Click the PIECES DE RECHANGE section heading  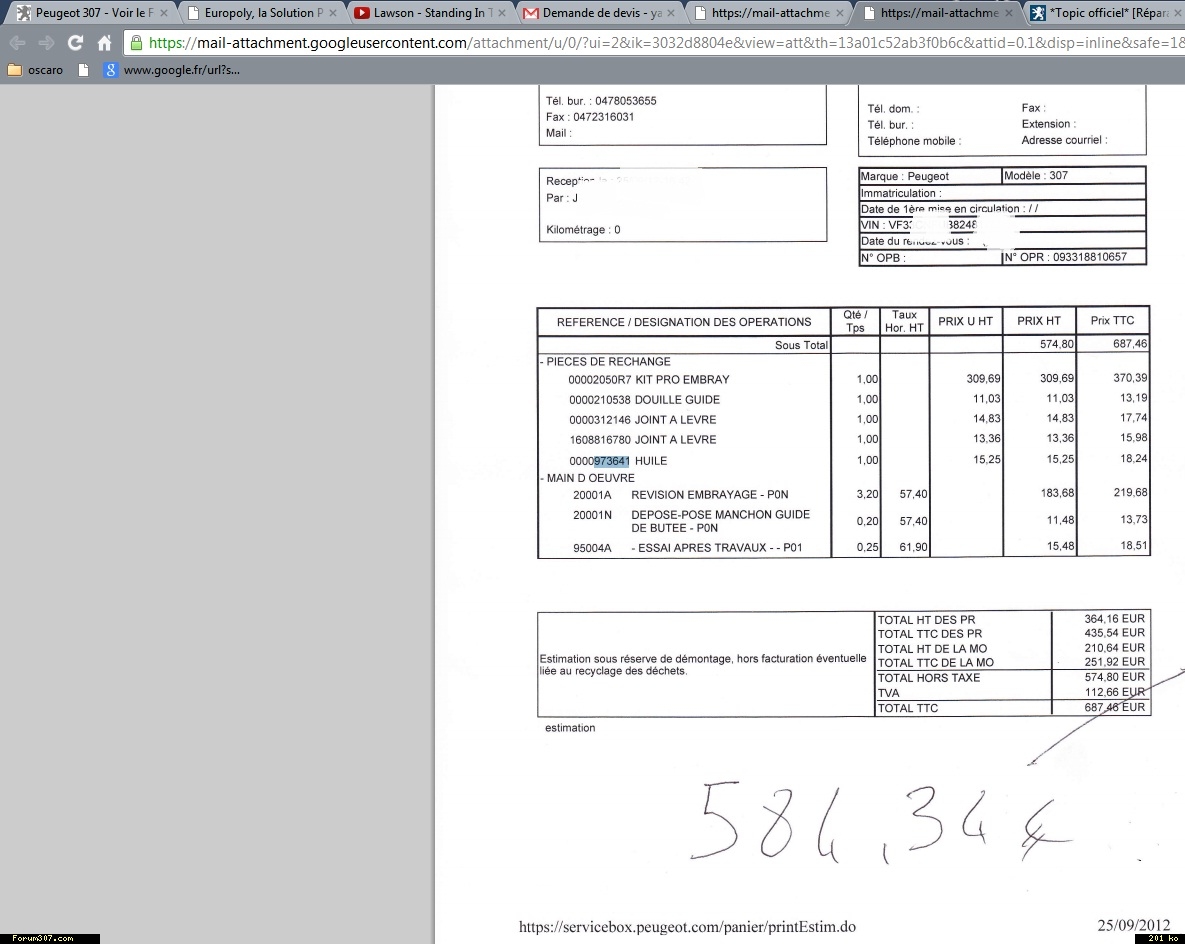605,361
